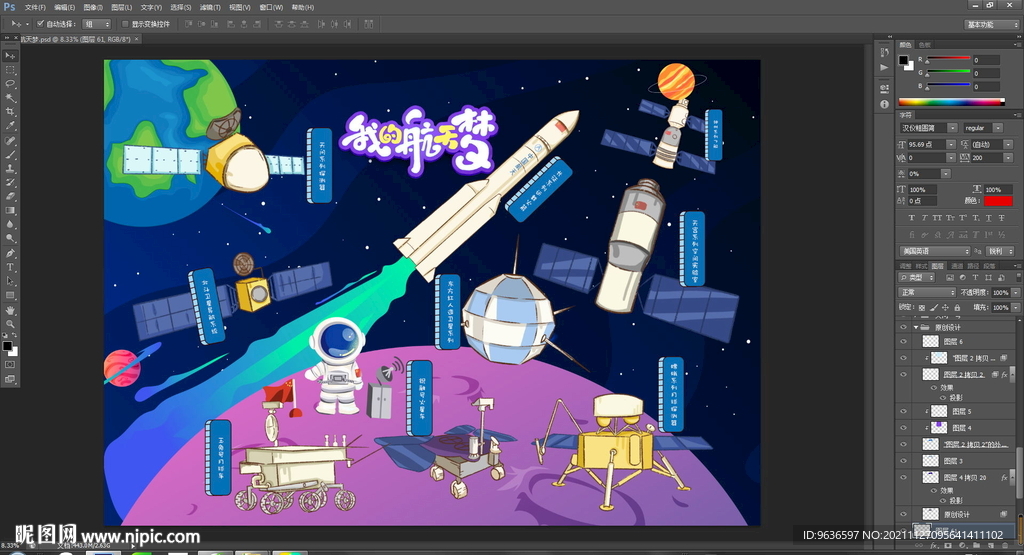Open the blend mode 正常 dropdown

click(x=927, y=293)
